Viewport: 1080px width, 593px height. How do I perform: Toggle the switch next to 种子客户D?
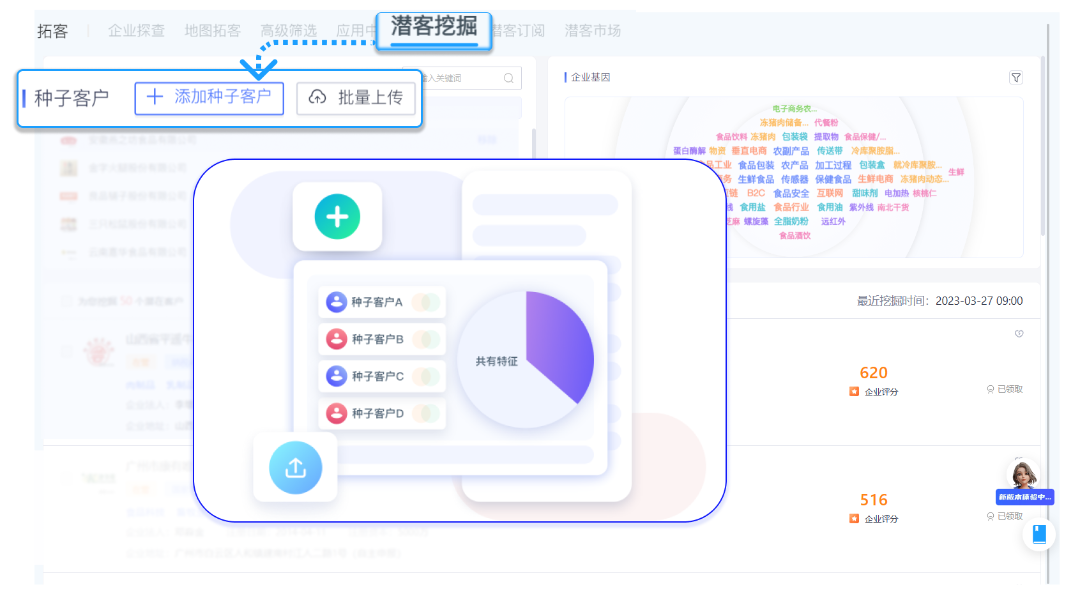(x=424, y=414)
